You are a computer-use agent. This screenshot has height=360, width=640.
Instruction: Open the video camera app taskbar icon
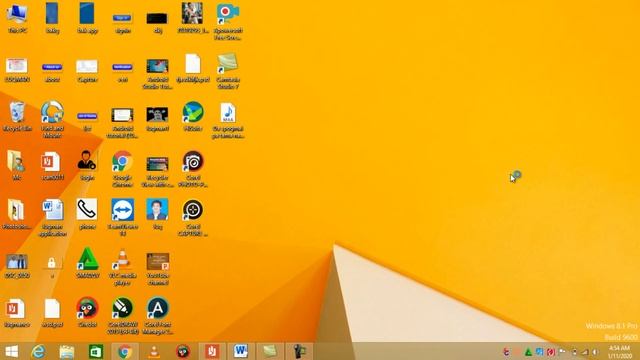coord(299,351)
